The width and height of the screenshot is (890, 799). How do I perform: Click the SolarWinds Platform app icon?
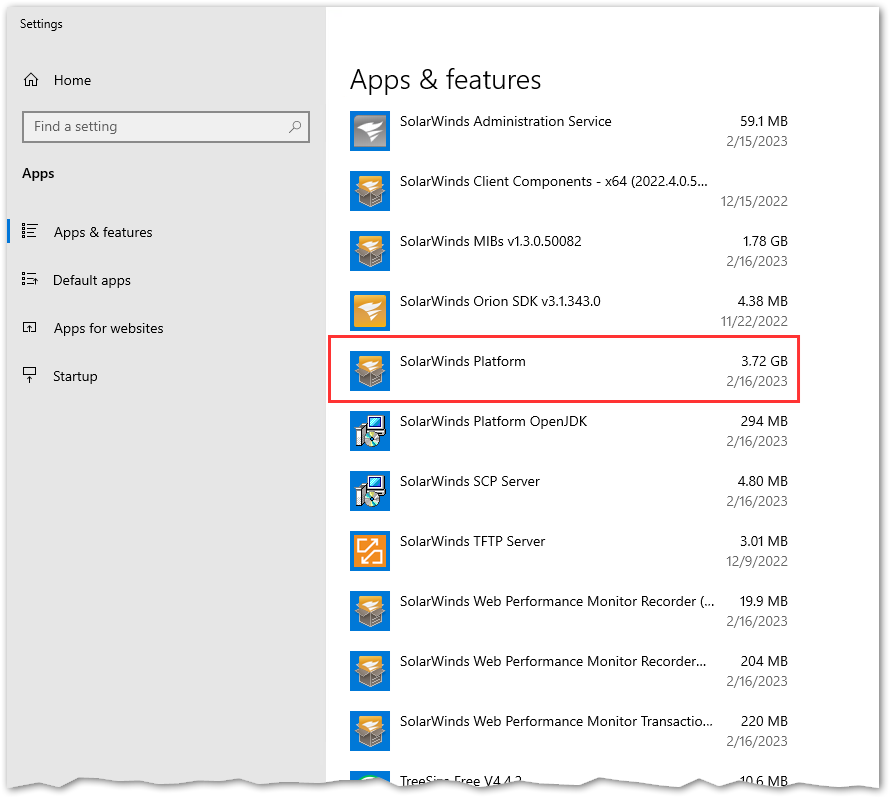[370, 371]
